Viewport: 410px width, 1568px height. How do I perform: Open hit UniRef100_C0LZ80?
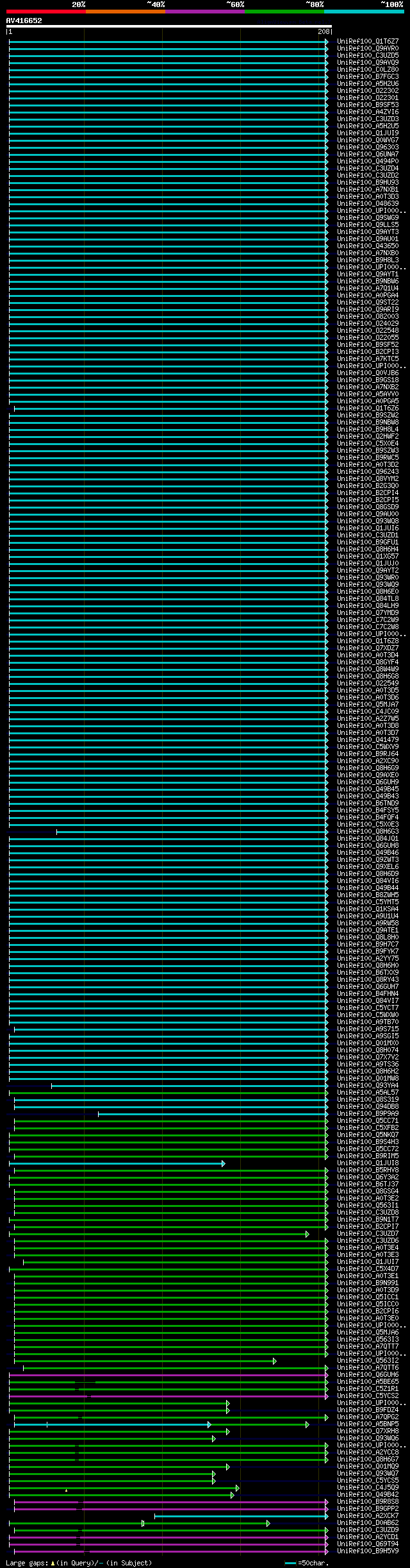[368, 69]
